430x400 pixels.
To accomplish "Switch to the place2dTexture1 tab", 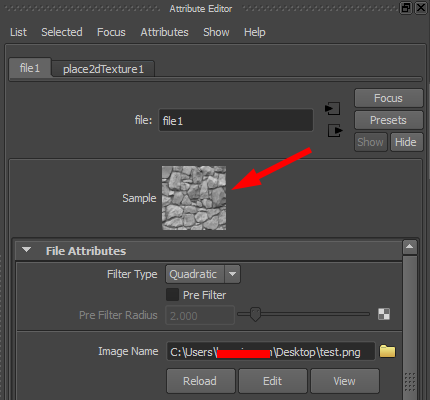I will pyautogui.click(x=103, y=69).
